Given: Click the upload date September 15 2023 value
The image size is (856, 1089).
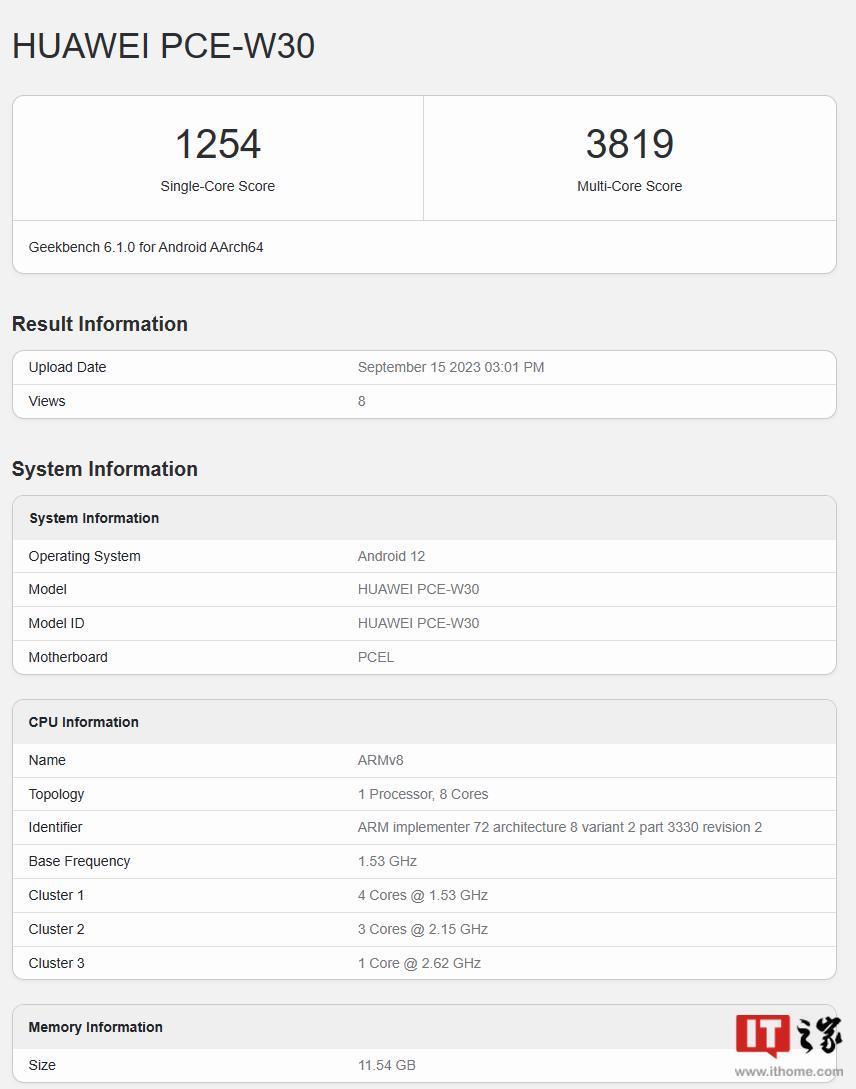Looking at the screenshot, I should pos(451,367).
